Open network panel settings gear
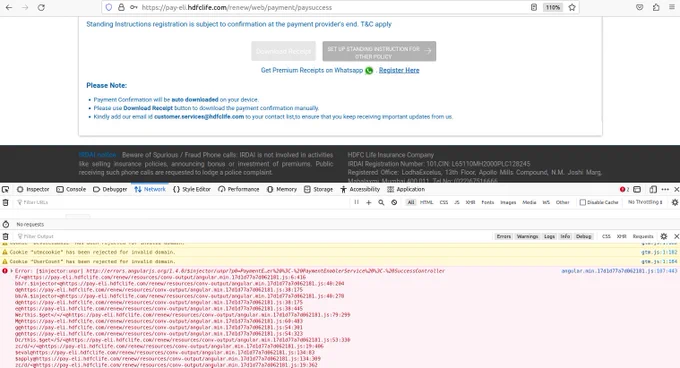The height and width of the screenshot is (368, 680). 675,202
